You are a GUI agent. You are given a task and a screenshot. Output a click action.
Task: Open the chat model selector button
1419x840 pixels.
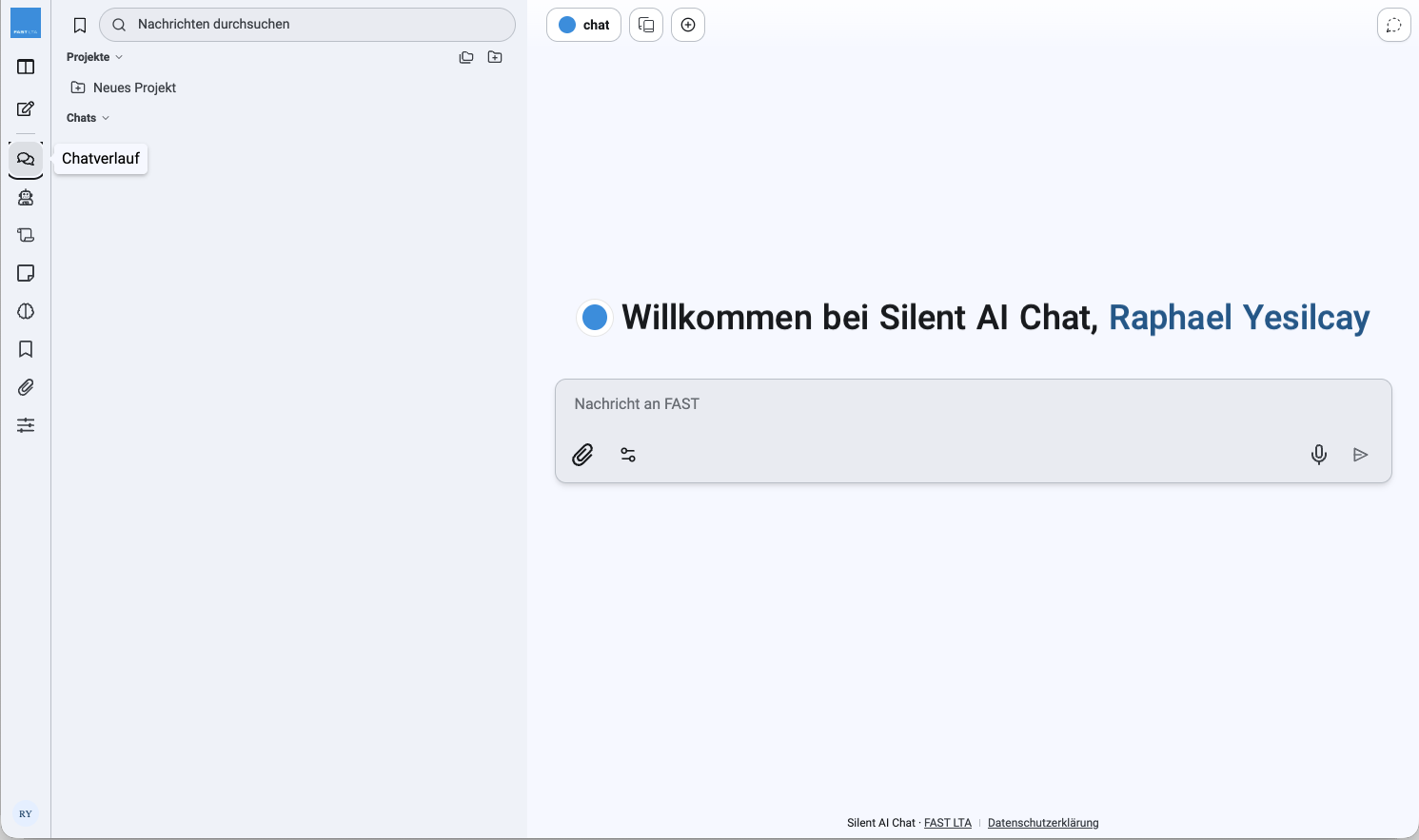tap(583, 25)
